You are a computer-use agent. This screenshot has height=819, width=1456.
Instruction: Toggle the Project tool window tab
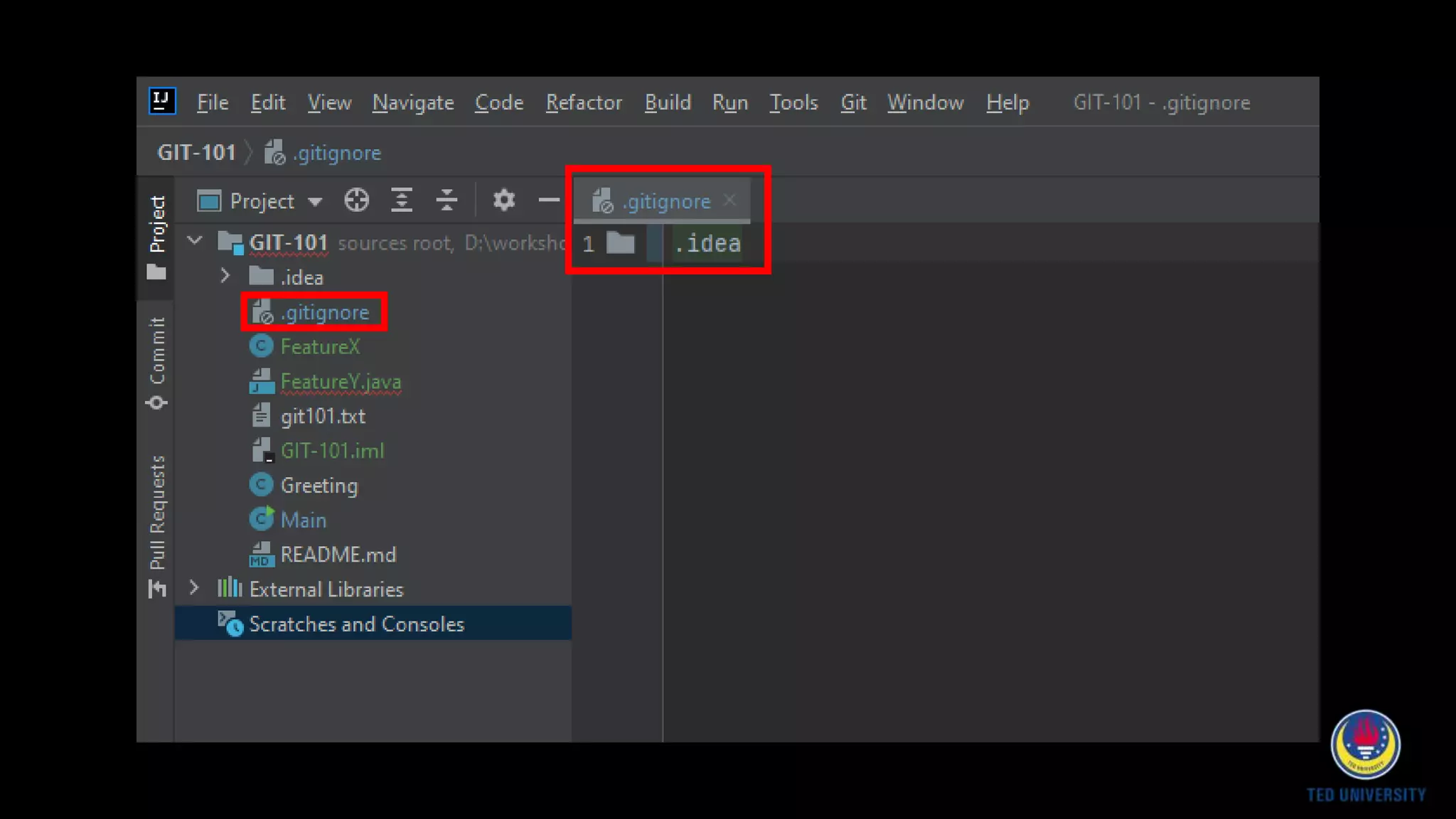pyautogui.click(x=157, y=236)
